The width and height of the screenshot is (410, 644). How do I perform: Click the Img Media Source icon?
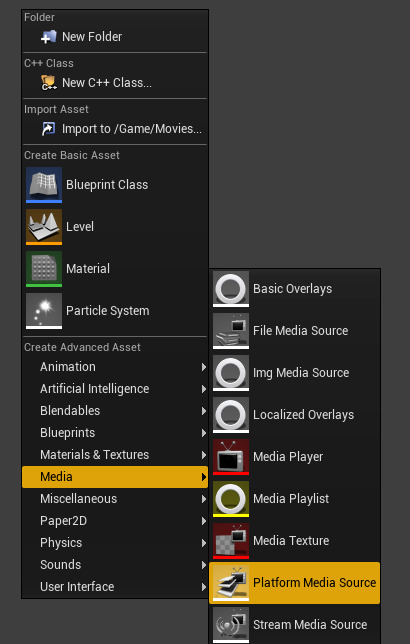pyautogui.click(x=230, y=373)
